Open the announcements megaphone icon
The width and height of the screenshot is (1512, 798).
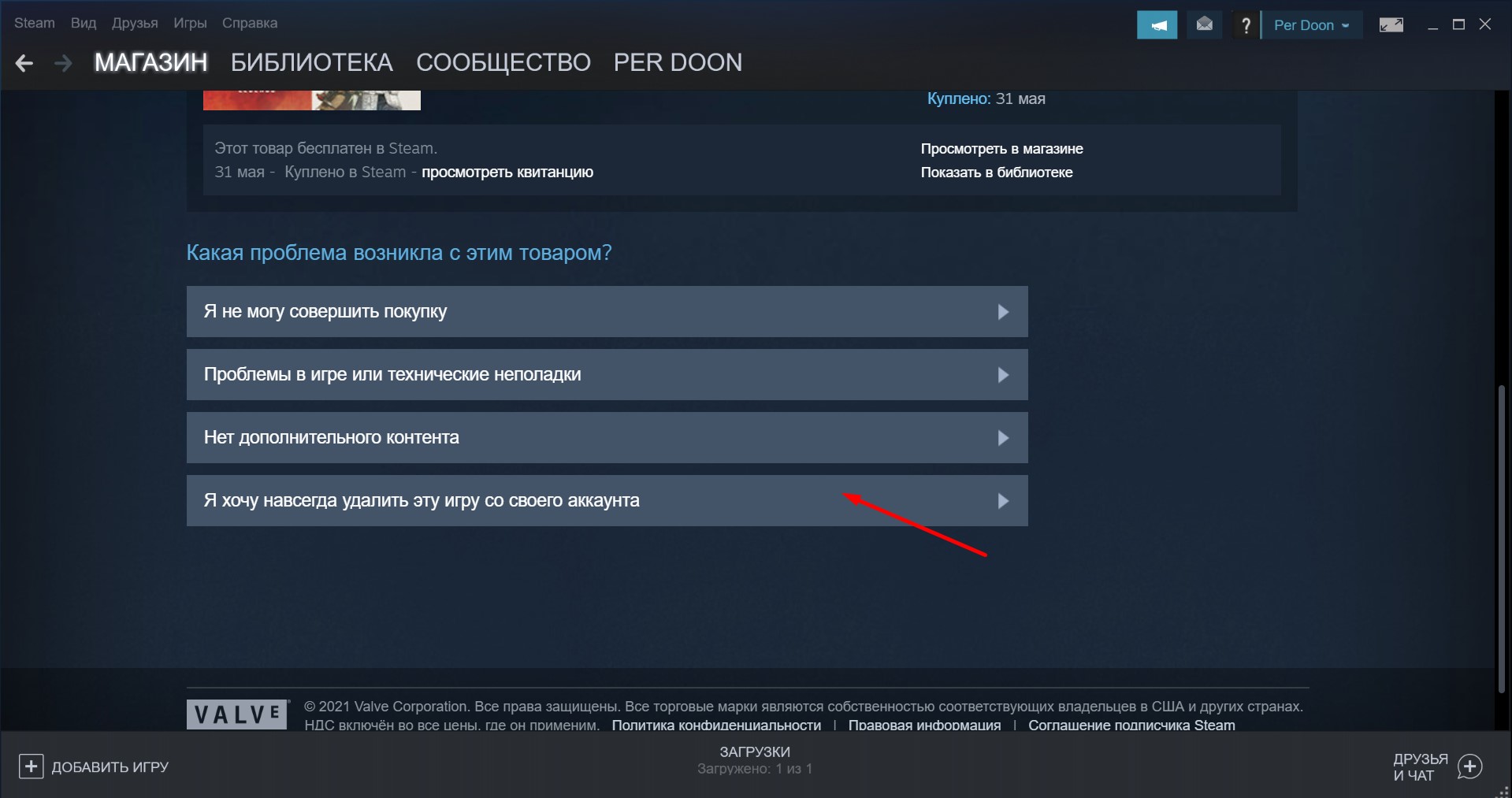[x=1157, y=25]
